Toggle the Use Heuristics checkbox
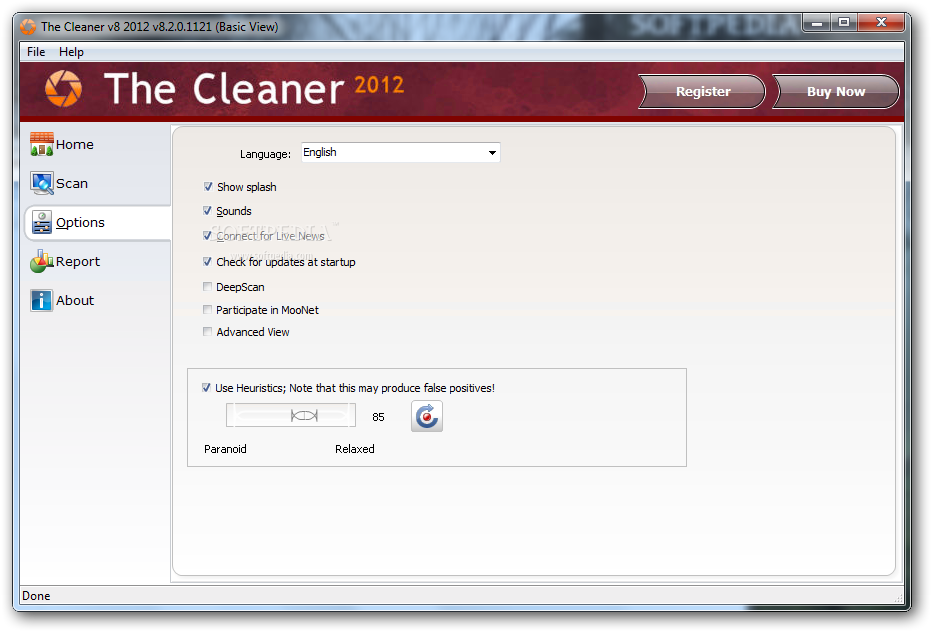The height and width of the screenshot is (632, 932). coord(206,388)
